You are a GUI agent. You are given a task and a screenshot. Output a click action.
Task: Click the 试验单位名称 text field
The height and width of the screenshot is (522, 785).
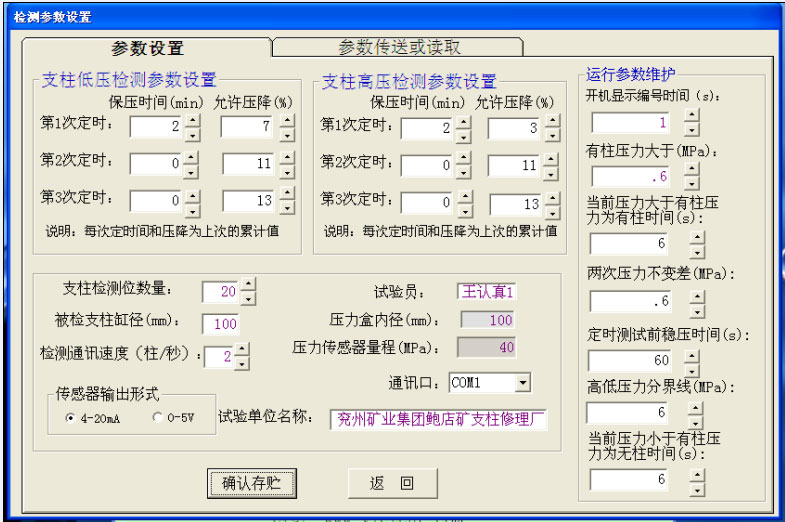pos(439,419)
